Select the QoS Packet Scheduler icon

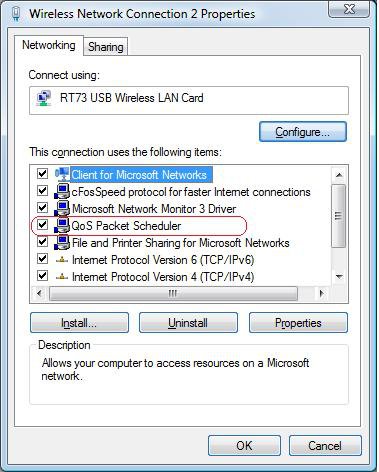(x=62, y=225)
